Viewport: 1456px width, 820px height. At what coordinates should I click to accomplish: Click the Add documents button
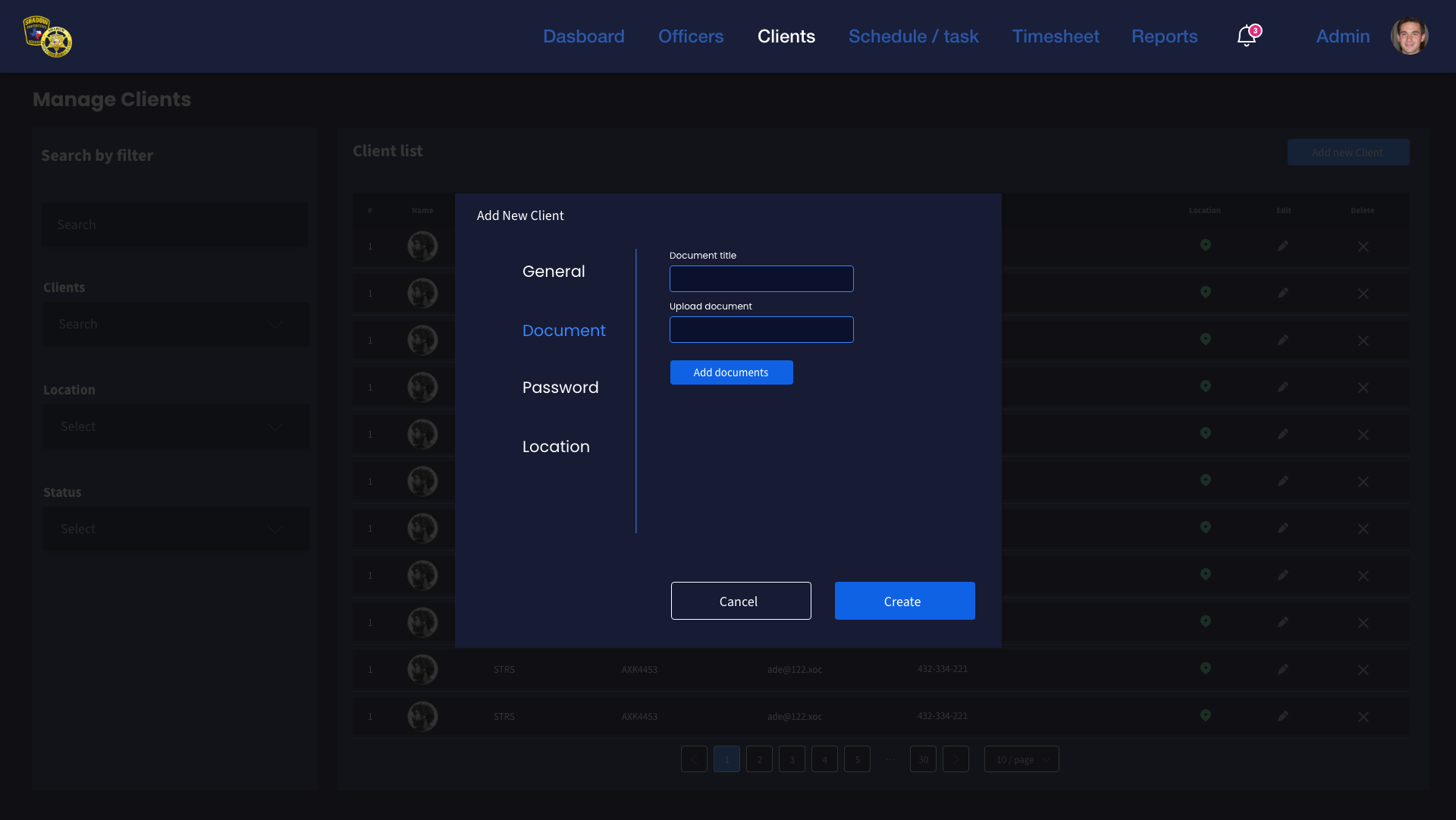click(x=731, y=372)
